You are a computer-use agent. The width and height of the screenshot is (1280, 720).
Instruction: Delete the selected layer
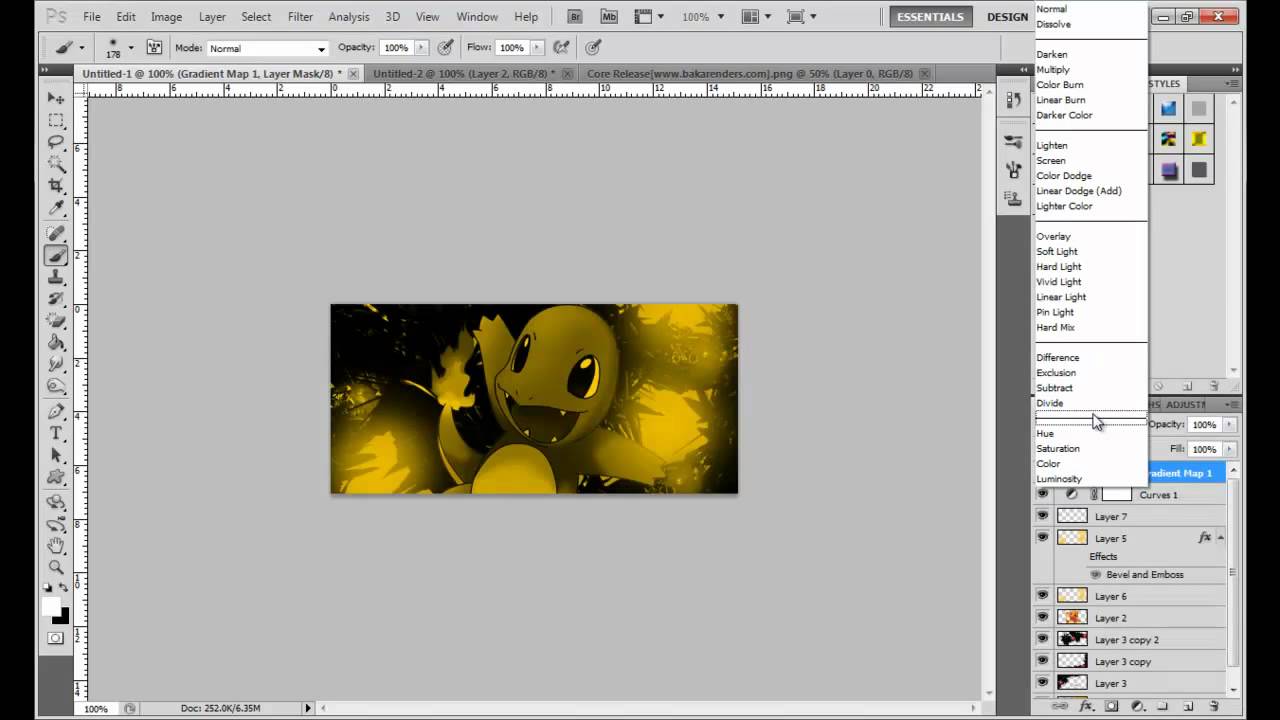[1214, 706]
